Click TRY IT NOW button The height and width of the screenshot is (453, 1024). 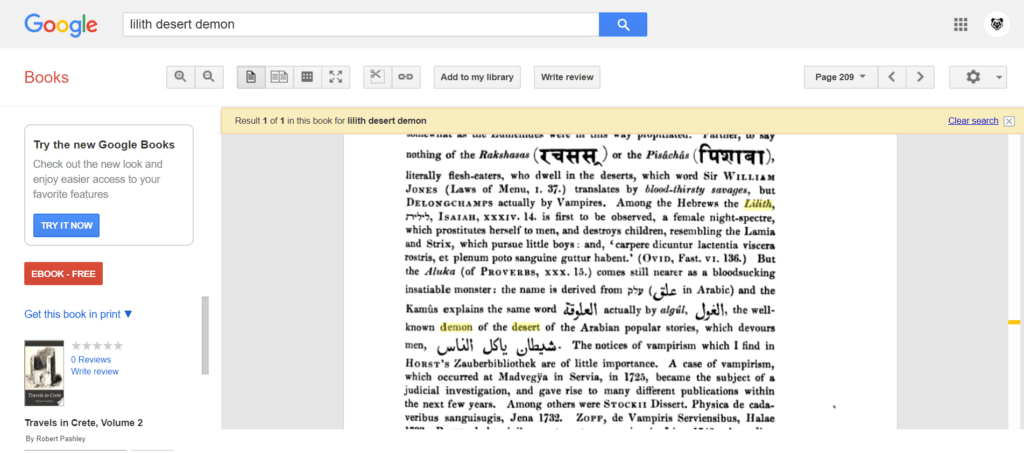[67, 225]
